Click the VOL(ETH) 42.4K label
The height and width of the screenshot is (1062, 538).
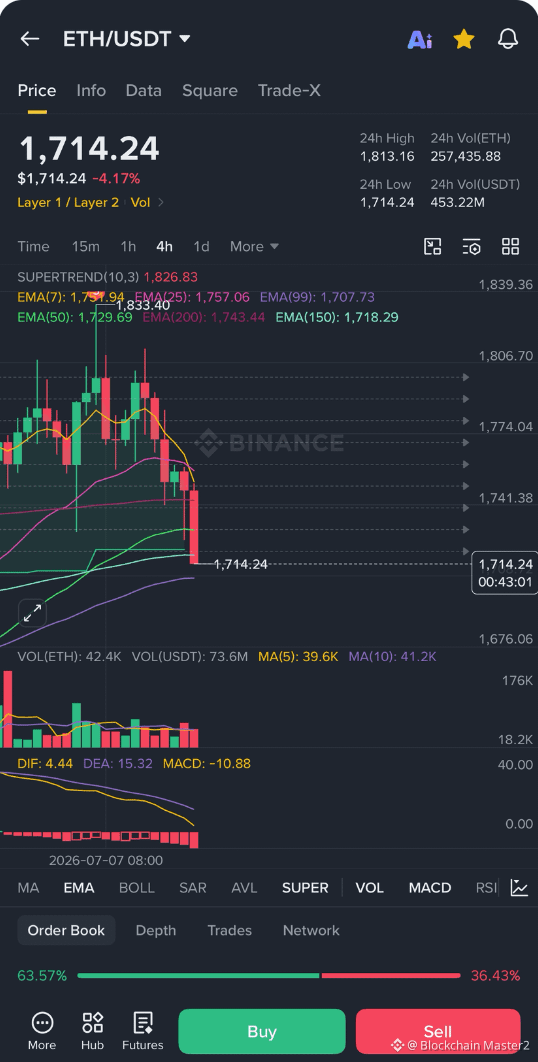pos(70,656)
